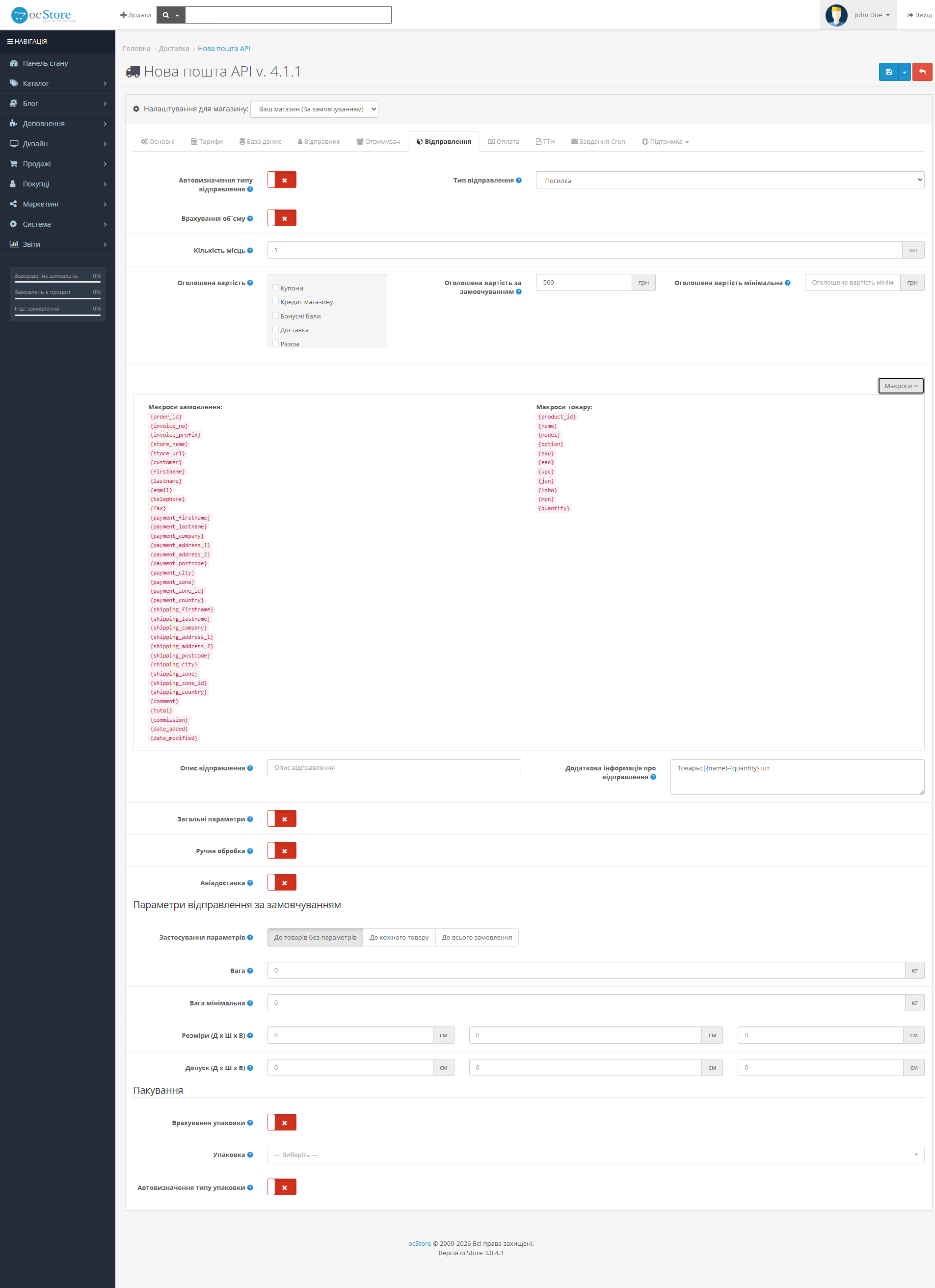The height and width of the screenshot is (1288, 935).
Task: Check the Бонусні бали checkbox
Action: [275, 315]
